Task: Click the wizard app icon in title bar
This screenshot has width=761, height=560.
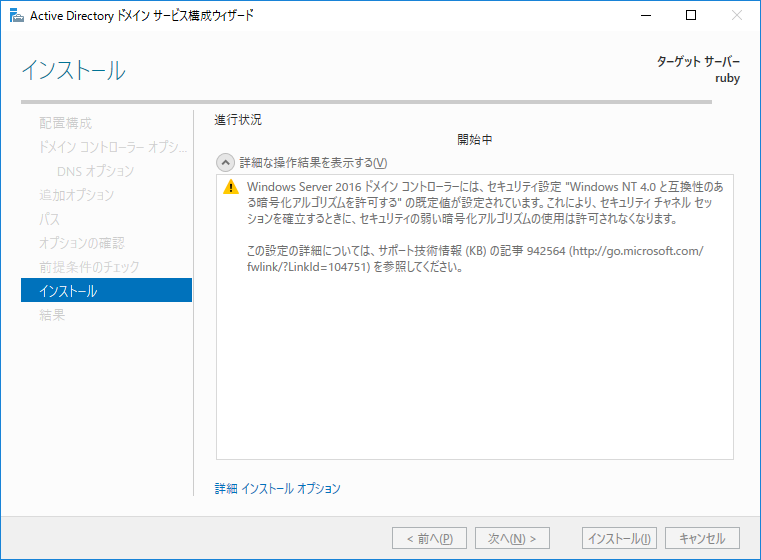Action: point(17,16)
